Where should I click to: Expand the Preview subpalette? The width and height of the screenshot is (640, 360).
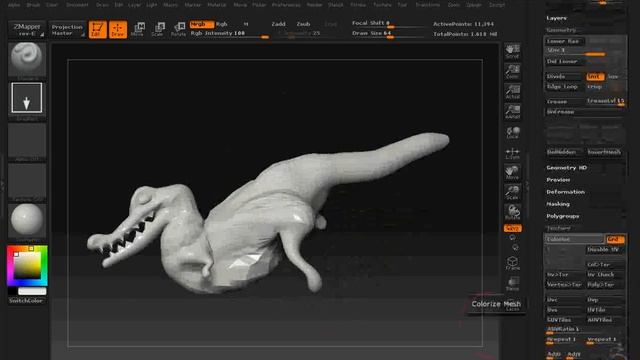point(558,180)
